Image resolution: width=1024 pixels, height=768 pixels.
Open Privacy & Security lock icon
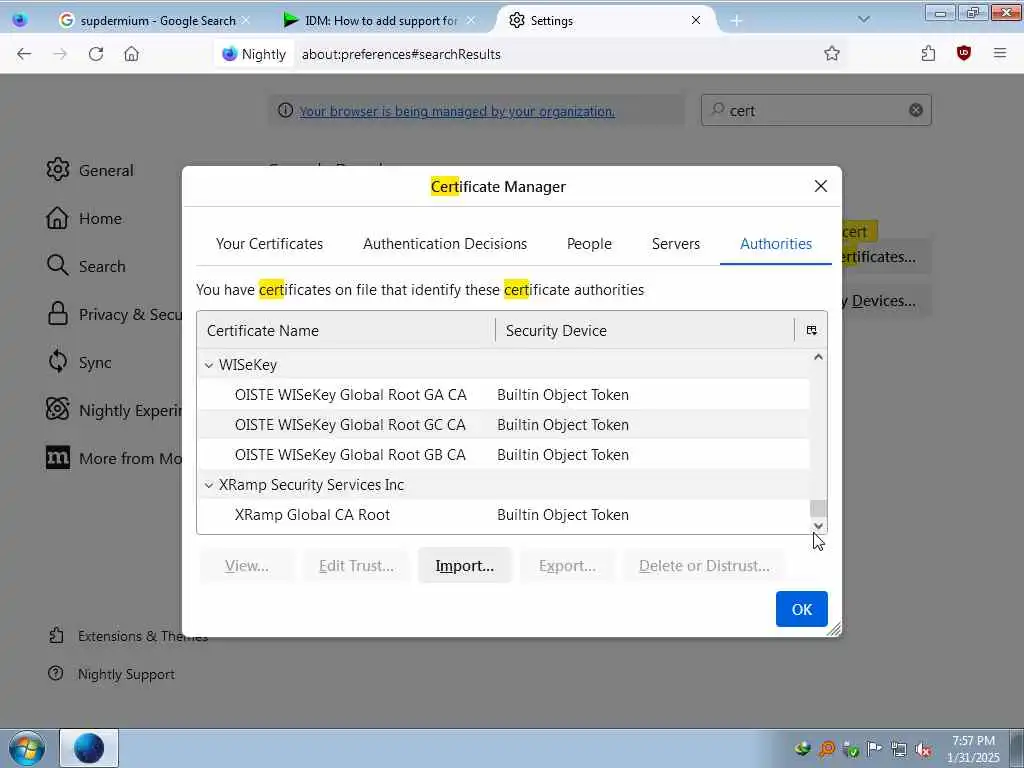pyautogui.click(x=57, y=314)
